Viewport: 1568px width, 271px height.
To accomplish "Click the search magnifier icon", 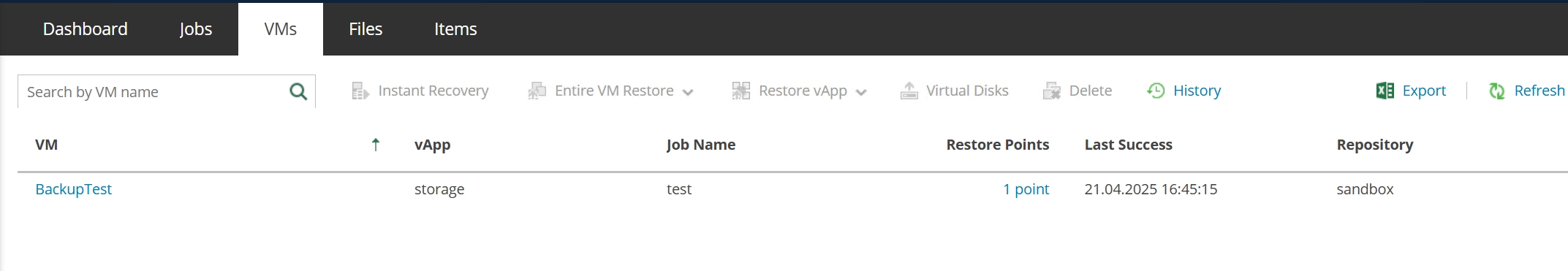I will [x=298, y=91].
